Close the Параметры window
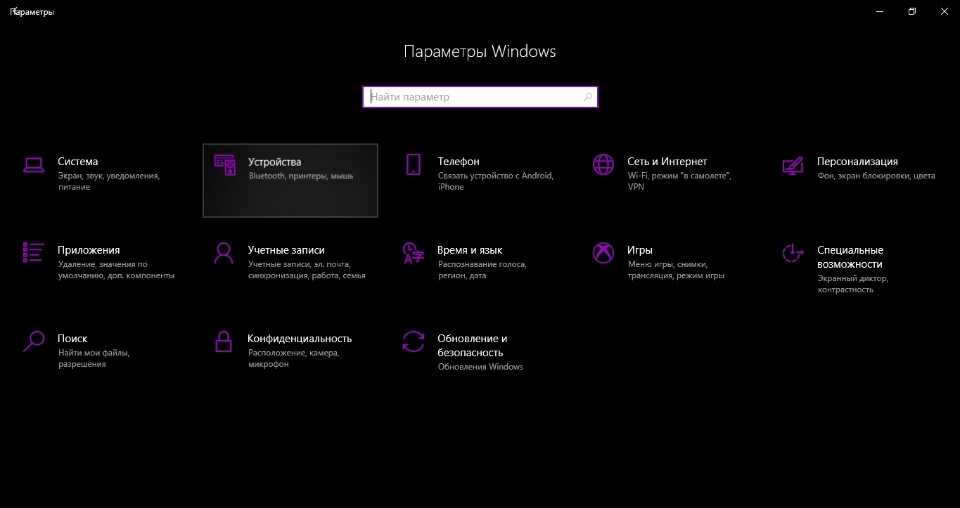The height and width of the screenshot is (508, 960). (944, 12)
